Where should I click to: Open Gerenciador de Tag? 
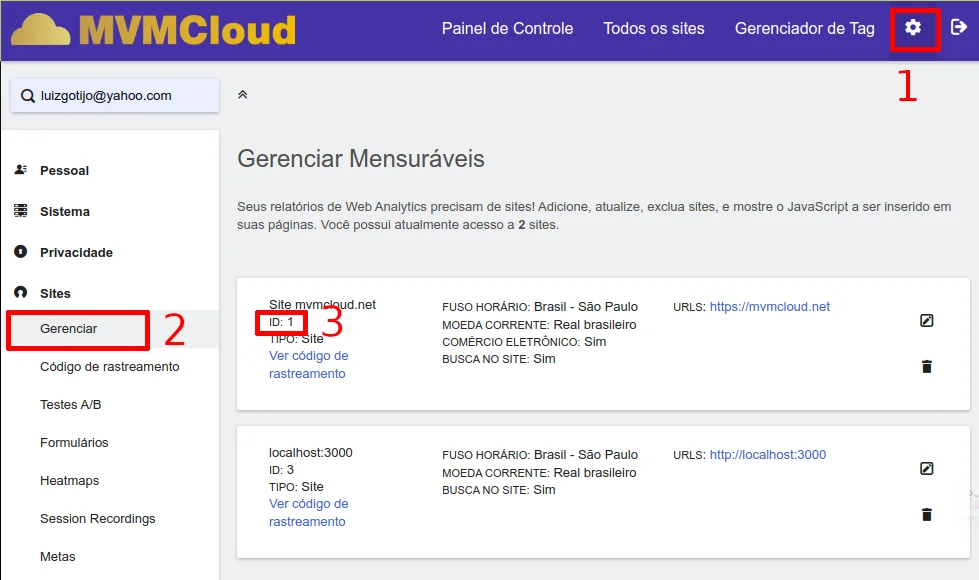tap(804, 28)
